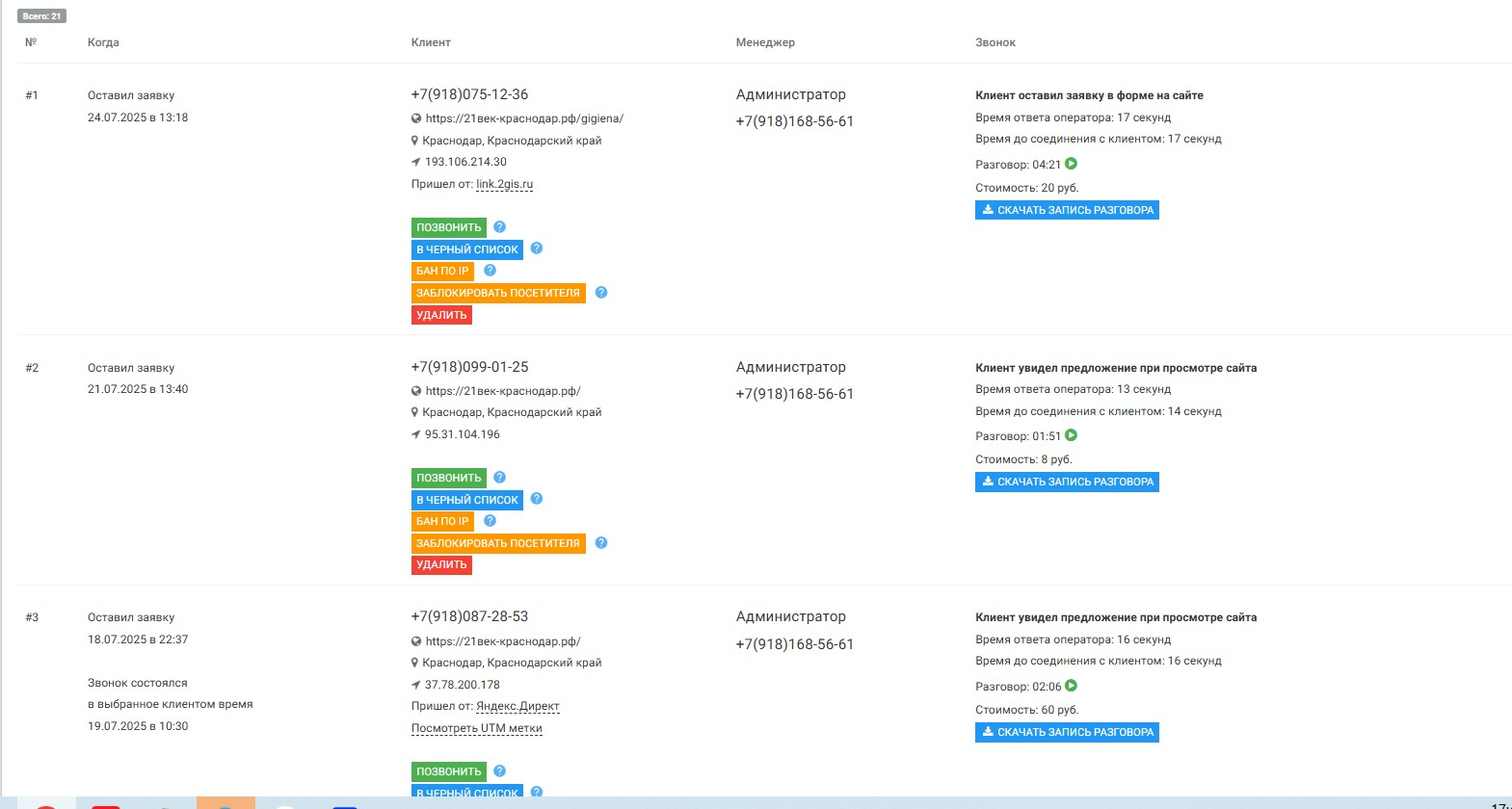Expand Посмотреть UTM метки for request #3

(x=476, y=728)
